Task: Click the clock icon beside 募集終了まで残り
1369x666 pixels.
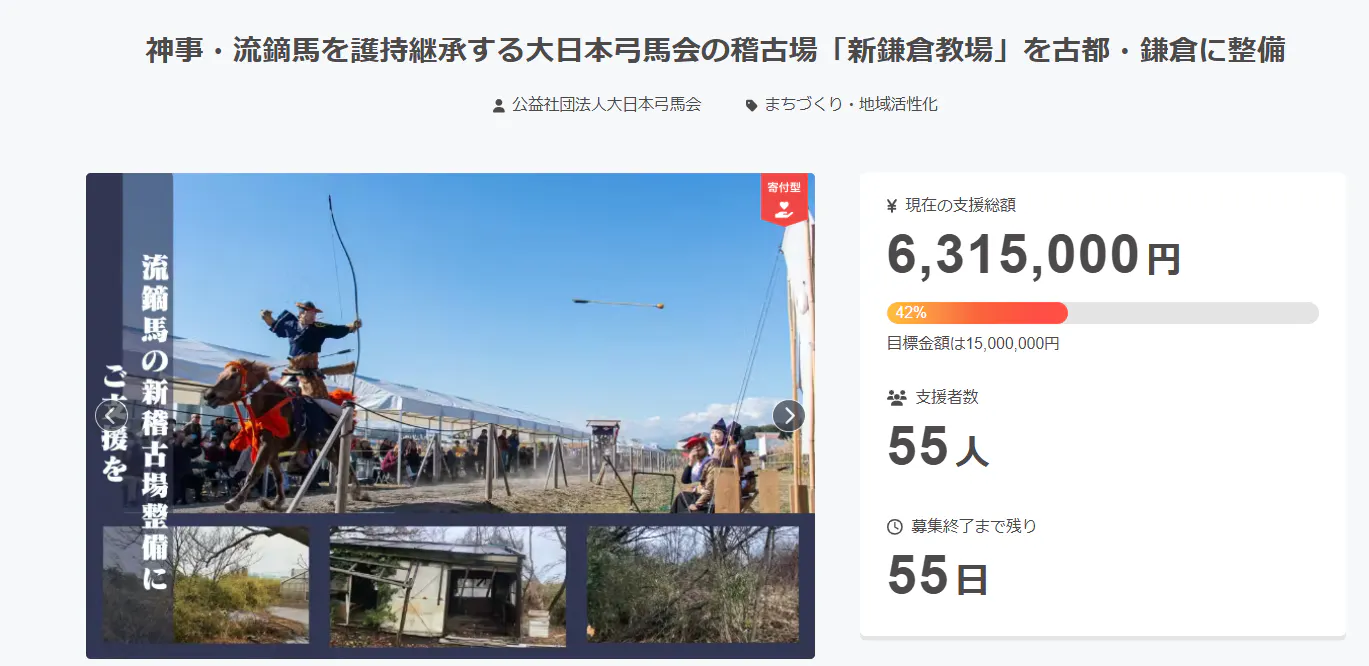Action: pos(895,526)
